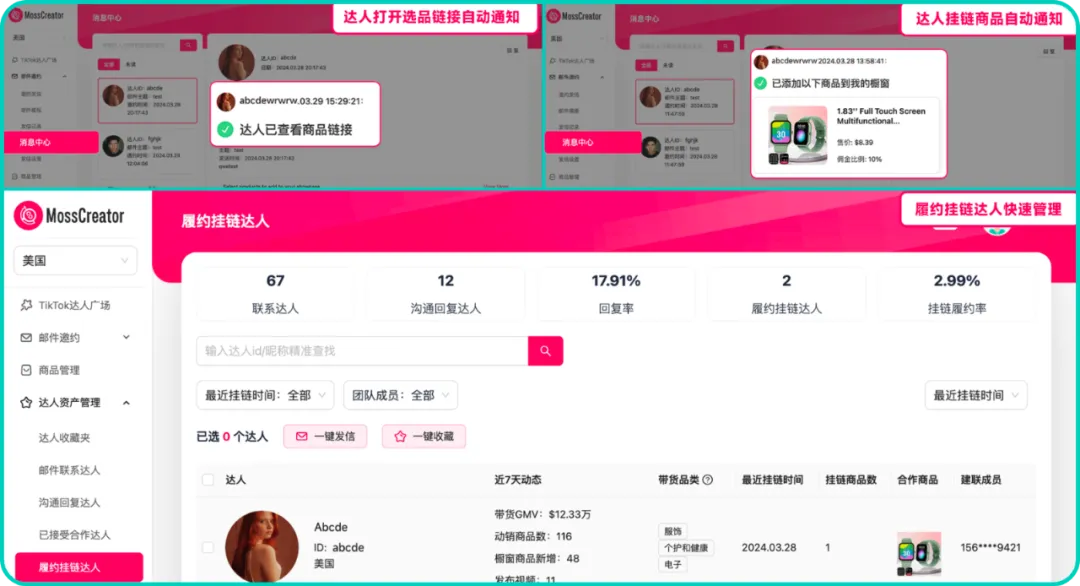Open the 最近挂链时间：全部 filter dropdown

pos(265,395)
